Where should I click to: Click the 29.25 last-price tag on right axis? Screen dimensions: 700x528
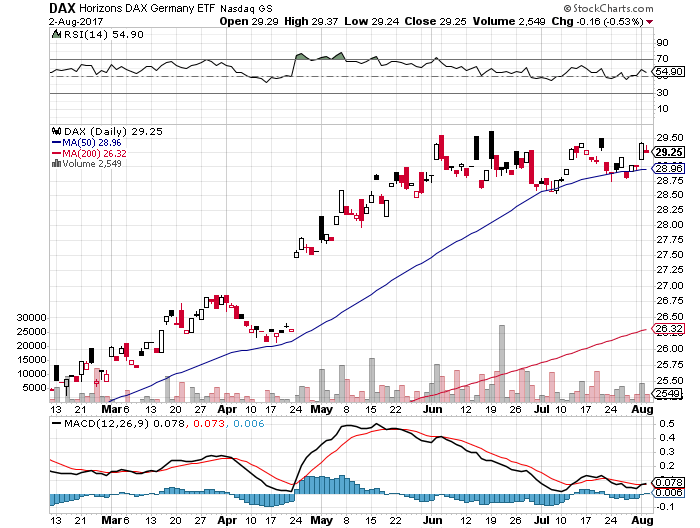668,152
